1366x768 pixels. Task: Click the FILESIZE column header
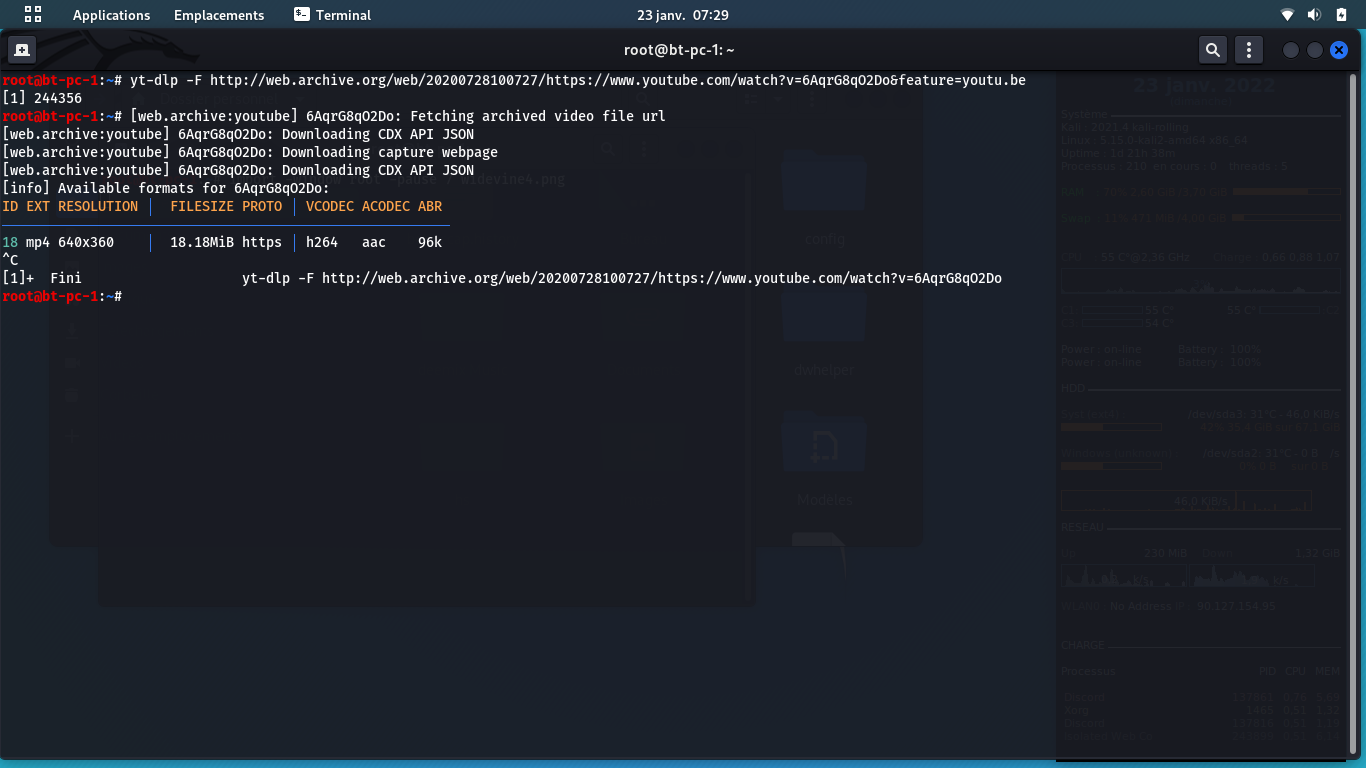[x=202, y=206]
